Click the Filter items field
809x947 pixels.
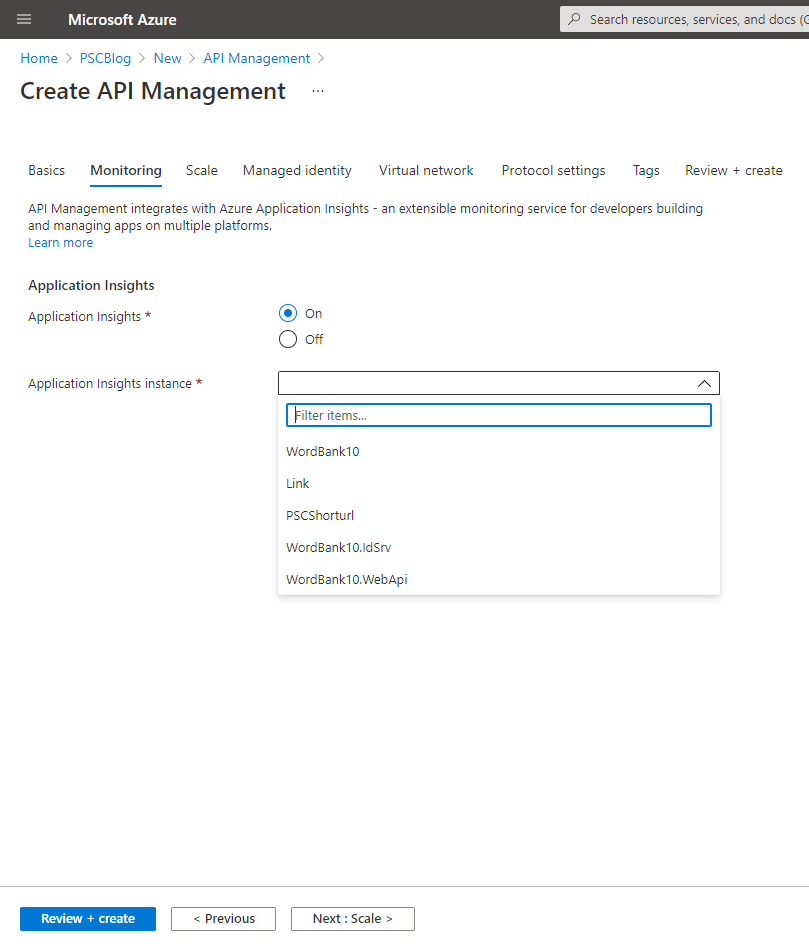tap(499, 415)
